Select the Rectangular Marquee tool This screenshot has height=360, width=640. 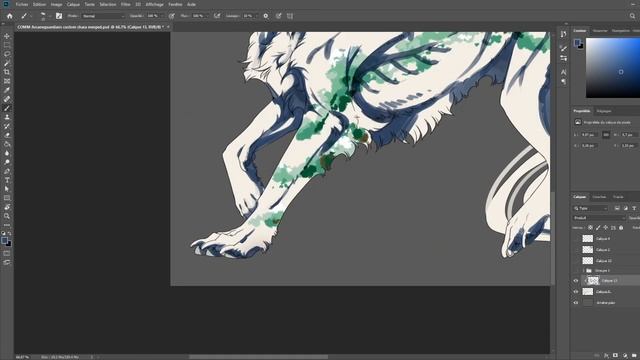coord(7,45)
